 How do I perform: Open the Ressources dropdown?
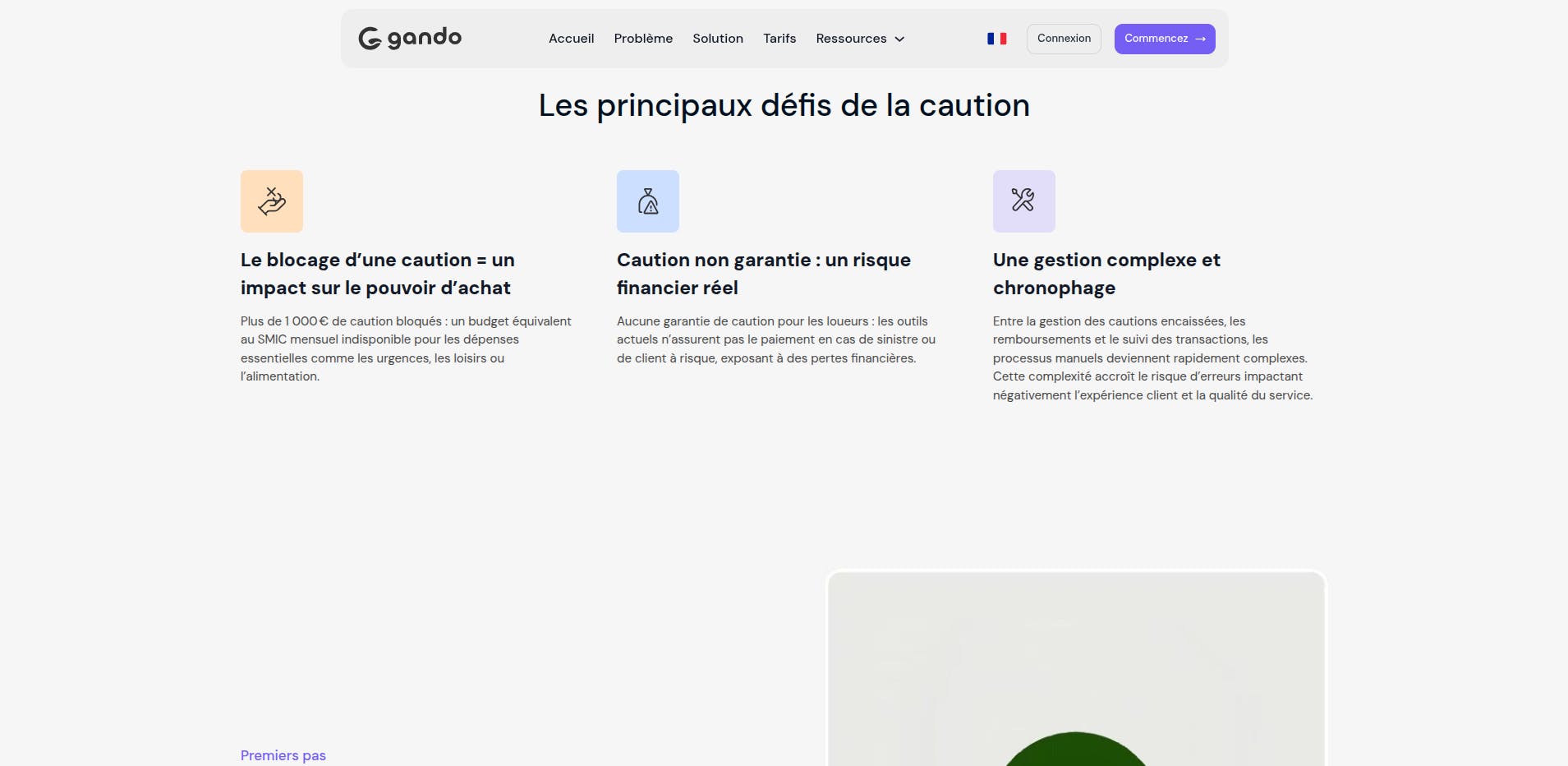pyautogui.click(x=851, y=38)
